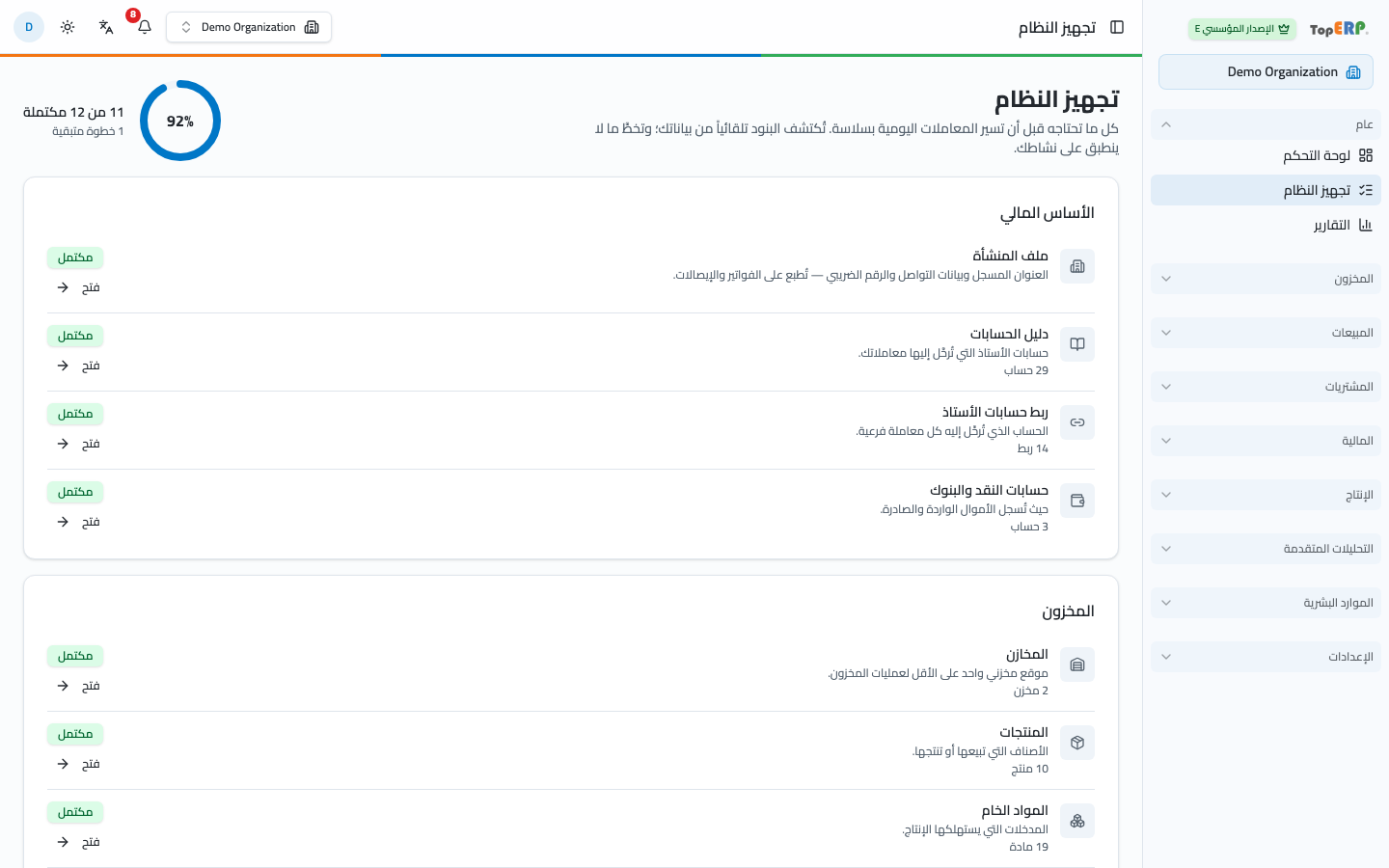Click the box icon beside المنتجات row
Viewport: 1389px width, 868px height.
click(1077, 743)
